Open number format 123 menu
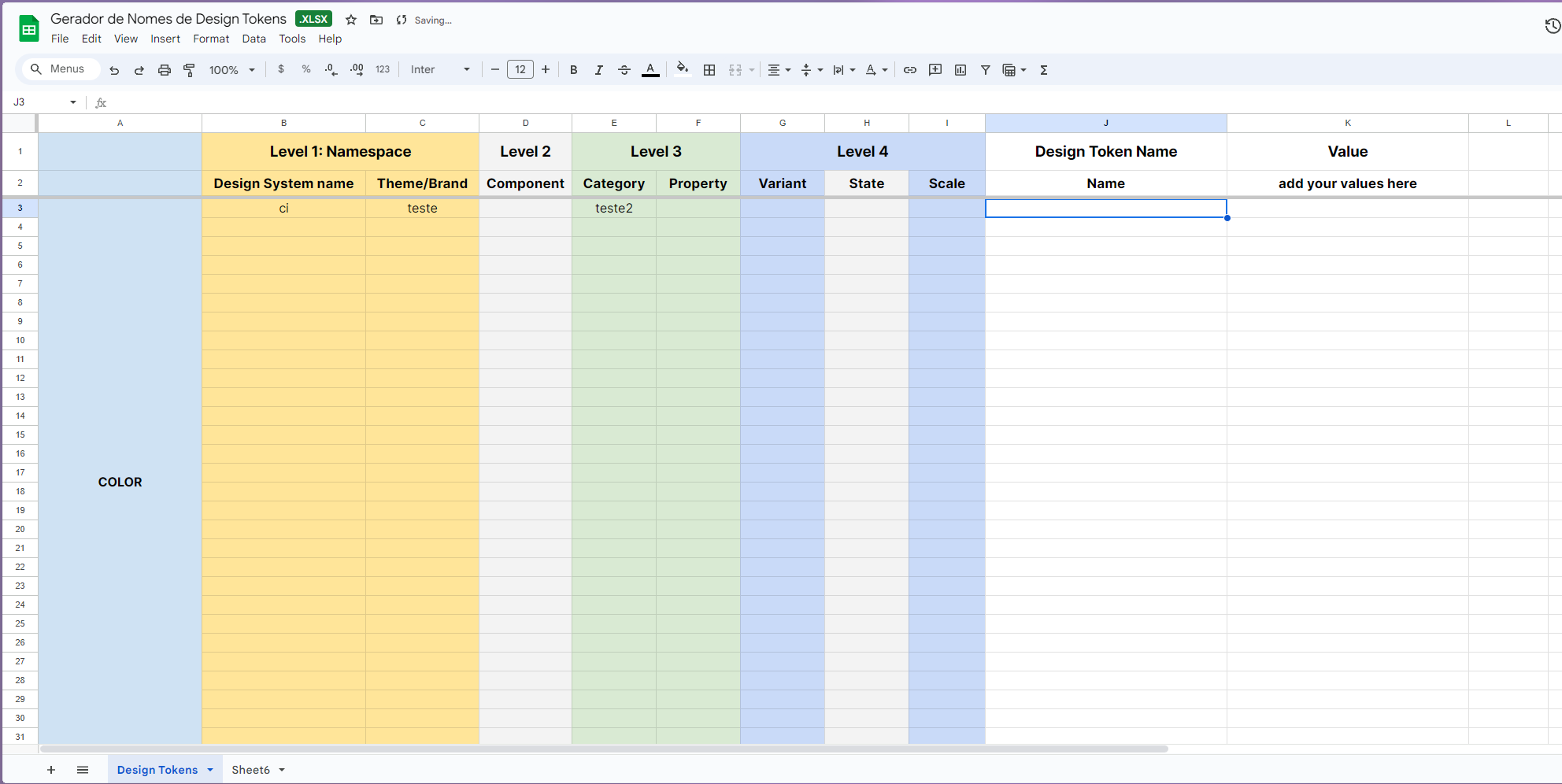Screen dimensions: 1562x784 tap(383, 69)
